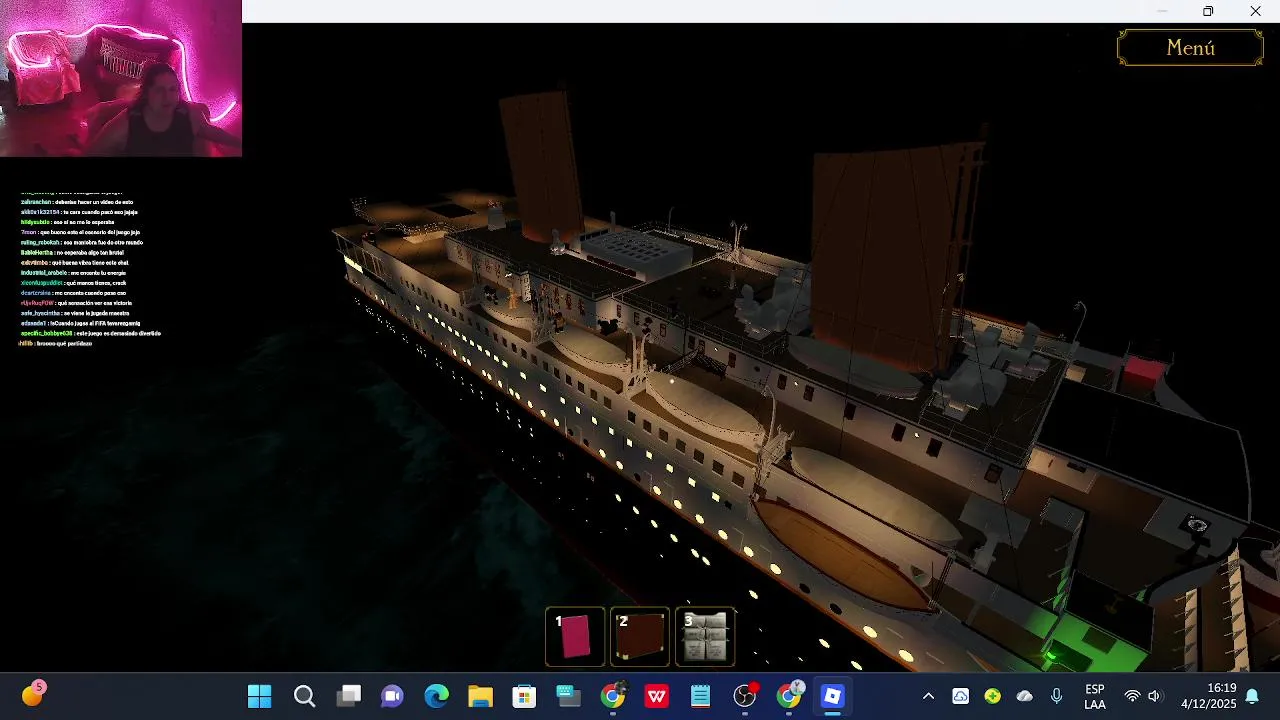Screen dimensions: 1280x720
Task: Click chat message 'me encanta tu energía'
Action: (x=98, y=272)
